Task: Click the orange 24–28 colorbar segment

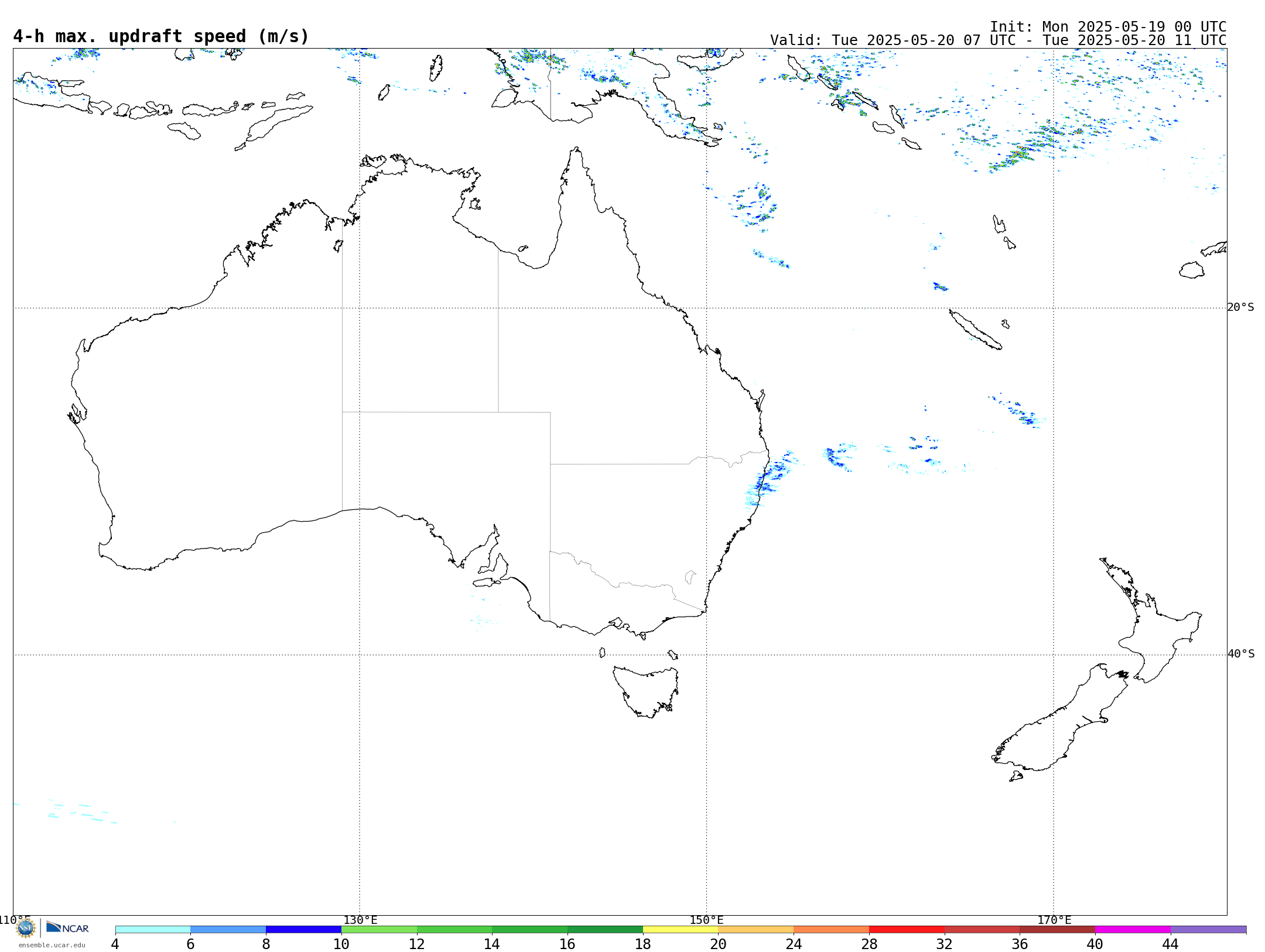Action: pyautogui.click(x=831, y=929)
